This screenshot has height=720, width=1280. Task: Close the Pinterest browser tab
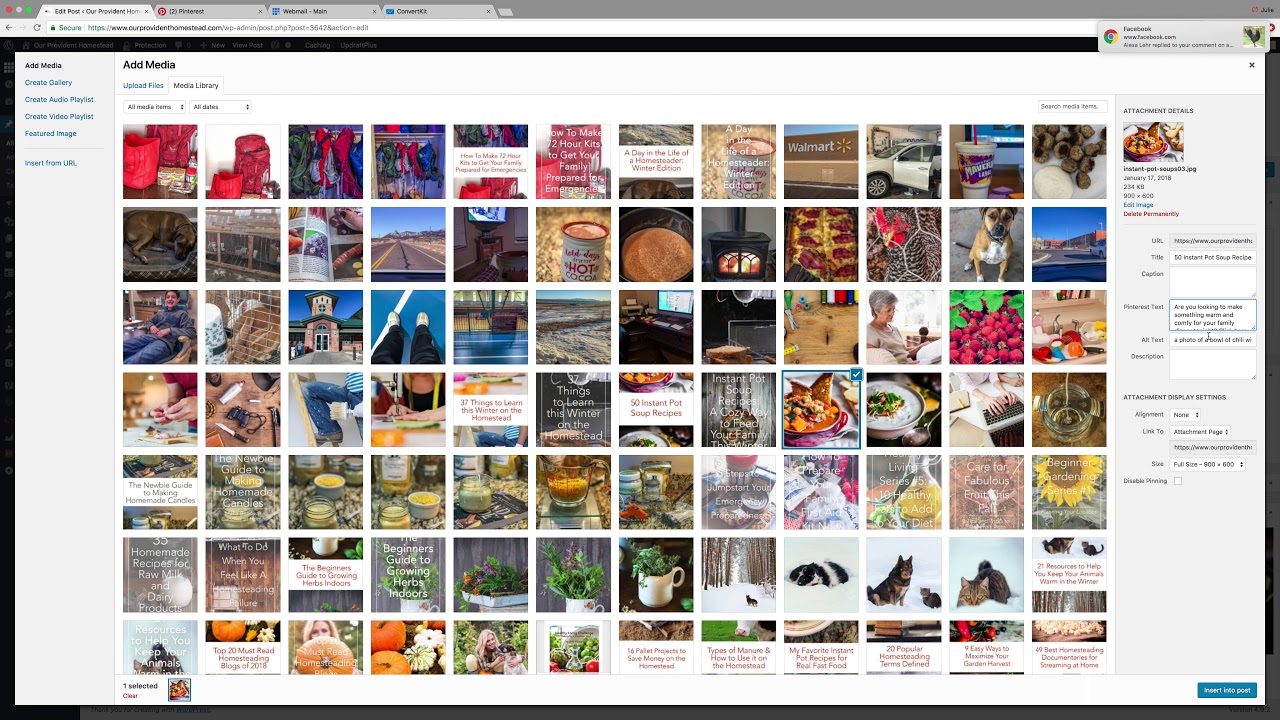coord(262,12)
